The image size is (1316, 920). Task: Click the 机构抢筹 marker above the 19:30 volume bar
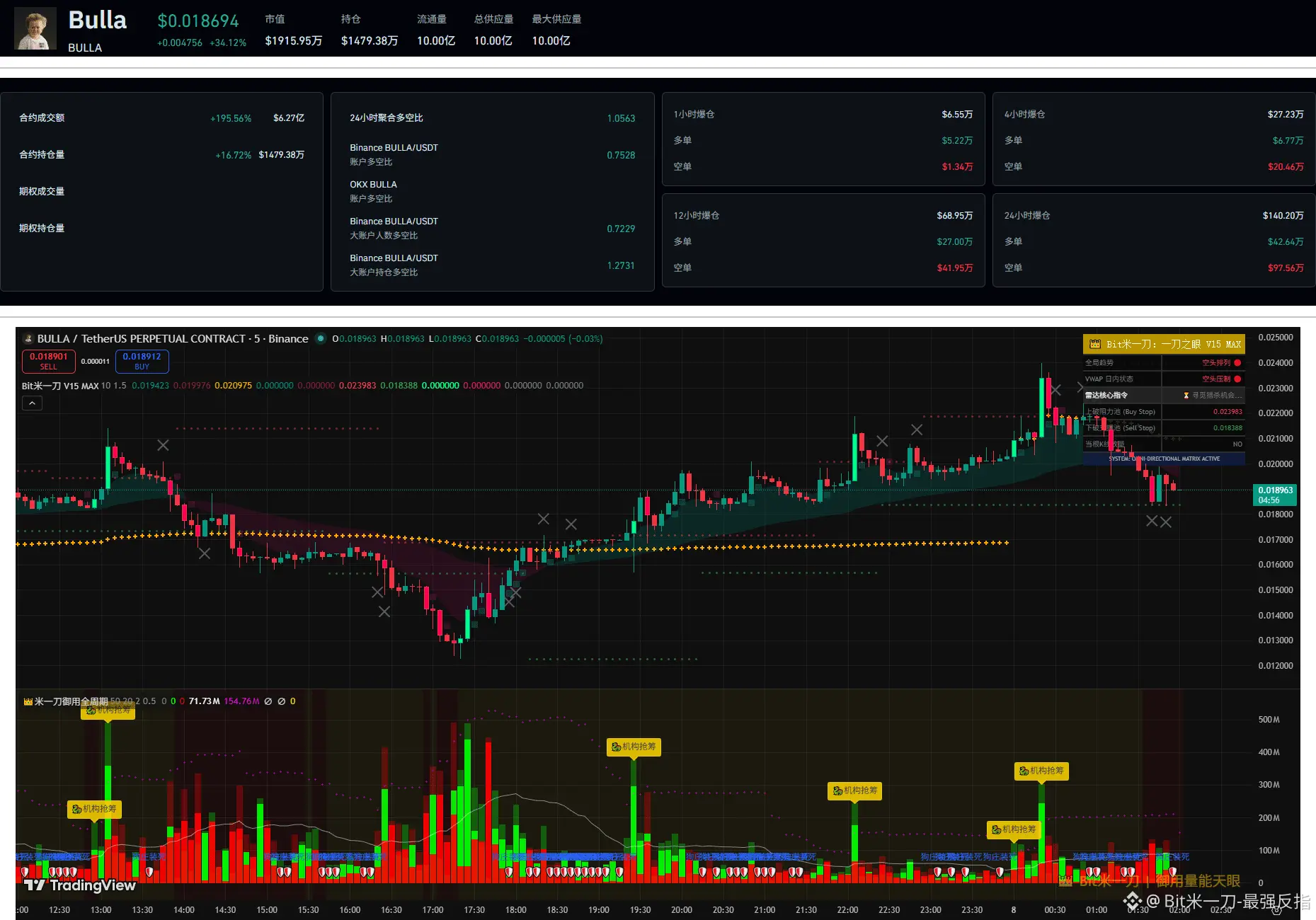tap(634, 747)
